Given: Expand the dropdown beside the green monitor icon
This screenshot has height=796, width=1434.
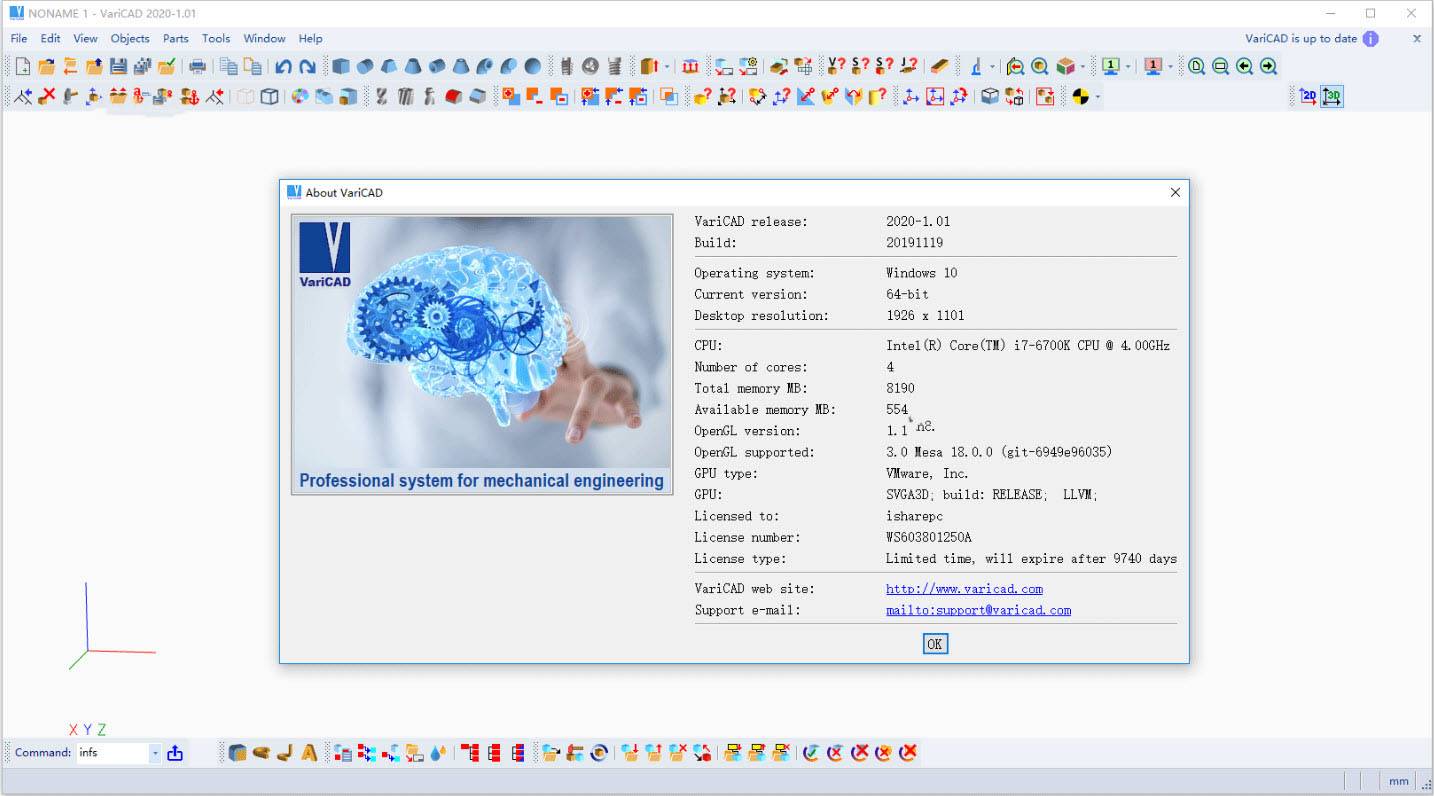Looking at the screenshot, I should pos(1127,67).
